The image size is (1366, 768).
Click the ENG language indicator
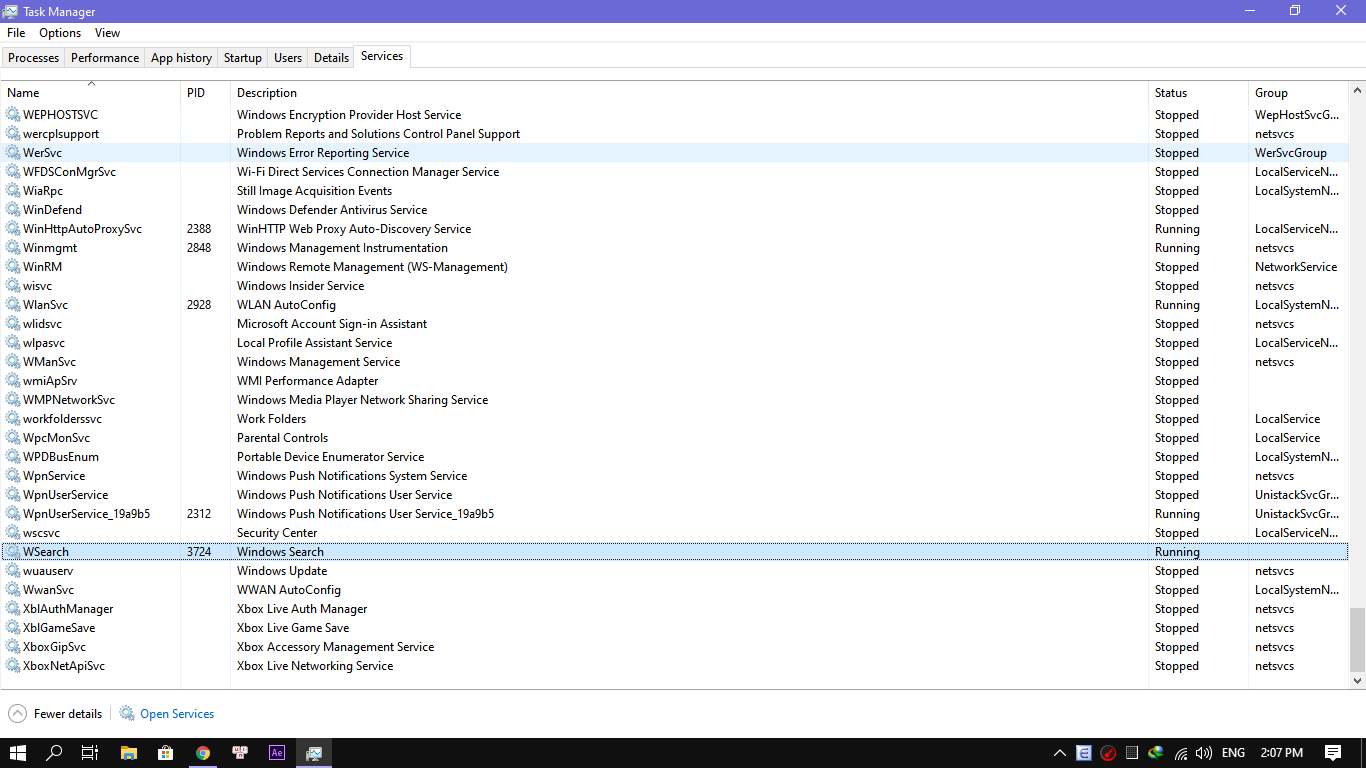(1233, 753)
